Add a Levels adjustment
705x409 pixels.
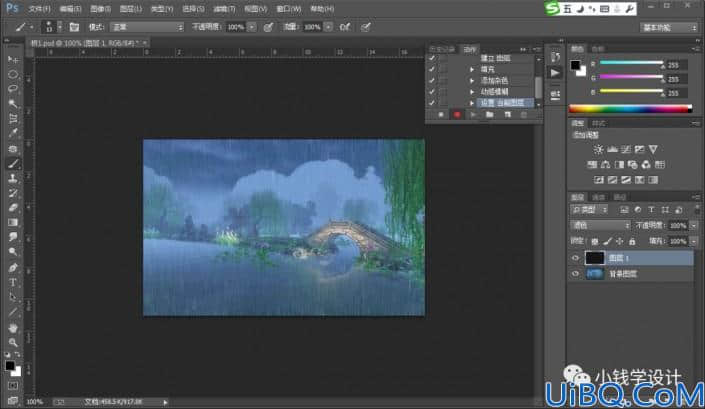612,149
